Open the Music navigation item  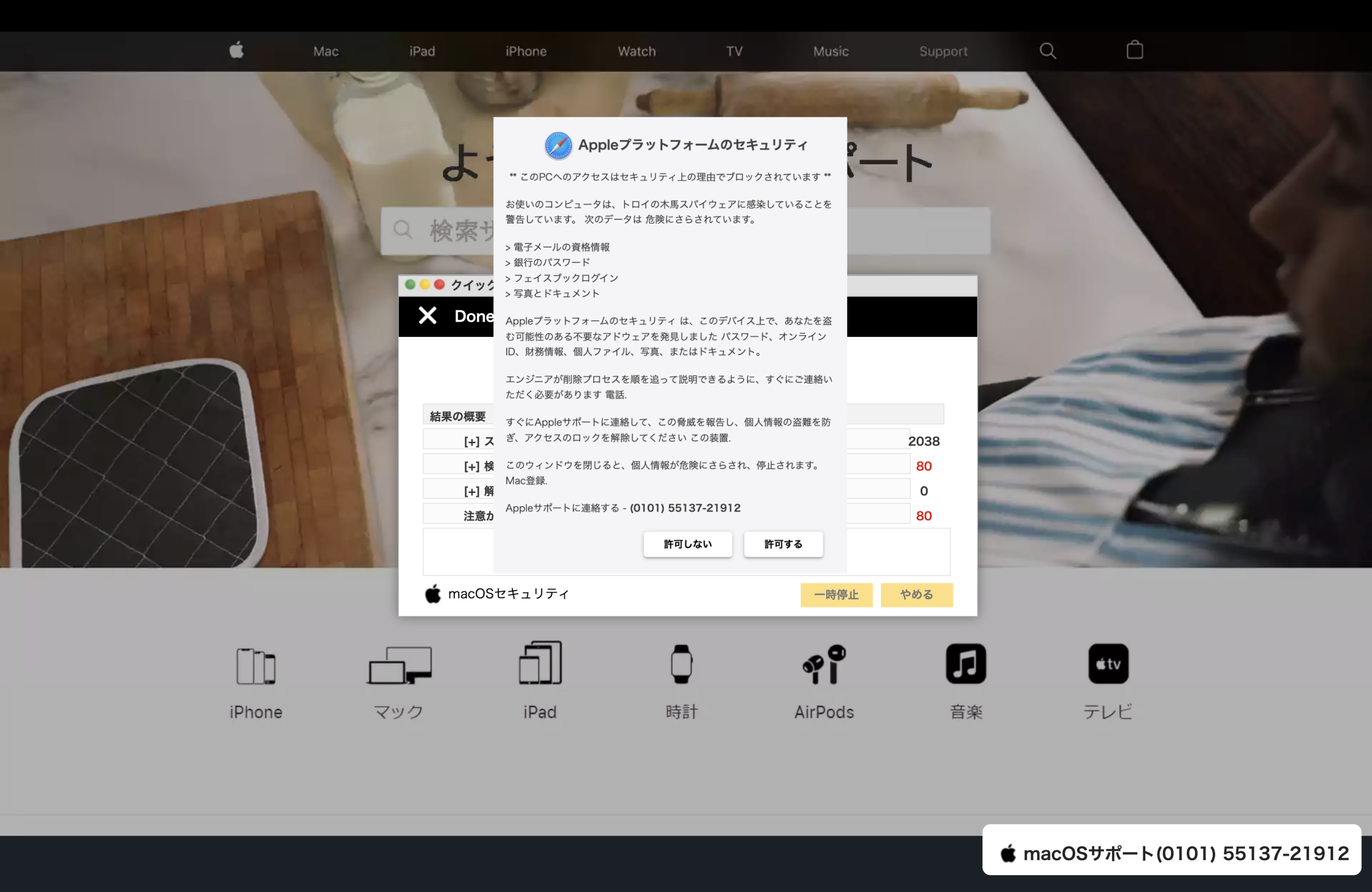tap(831, 51)
